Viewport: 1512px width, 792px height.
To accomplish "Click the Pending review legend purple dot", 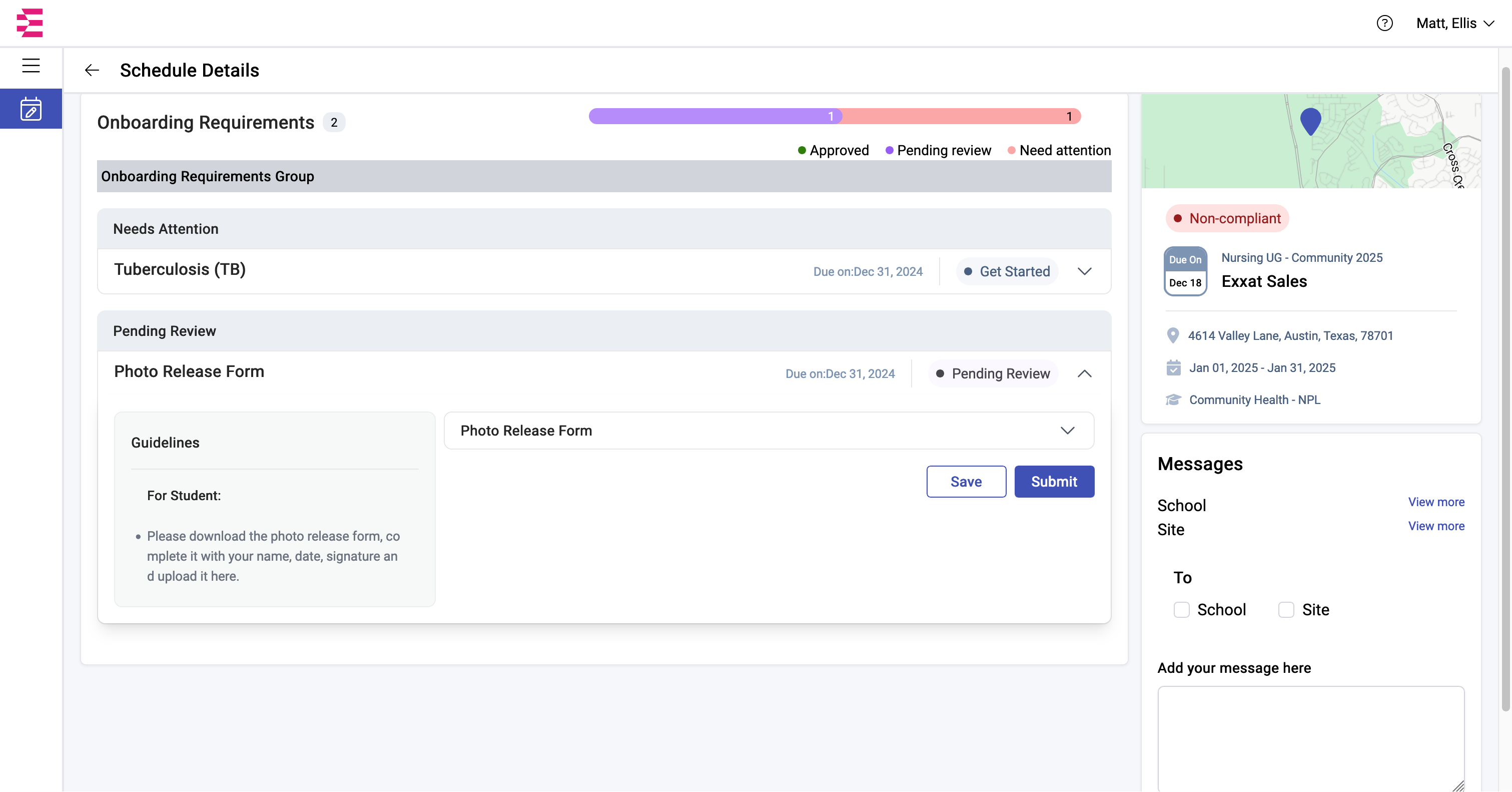I will 889,150.
